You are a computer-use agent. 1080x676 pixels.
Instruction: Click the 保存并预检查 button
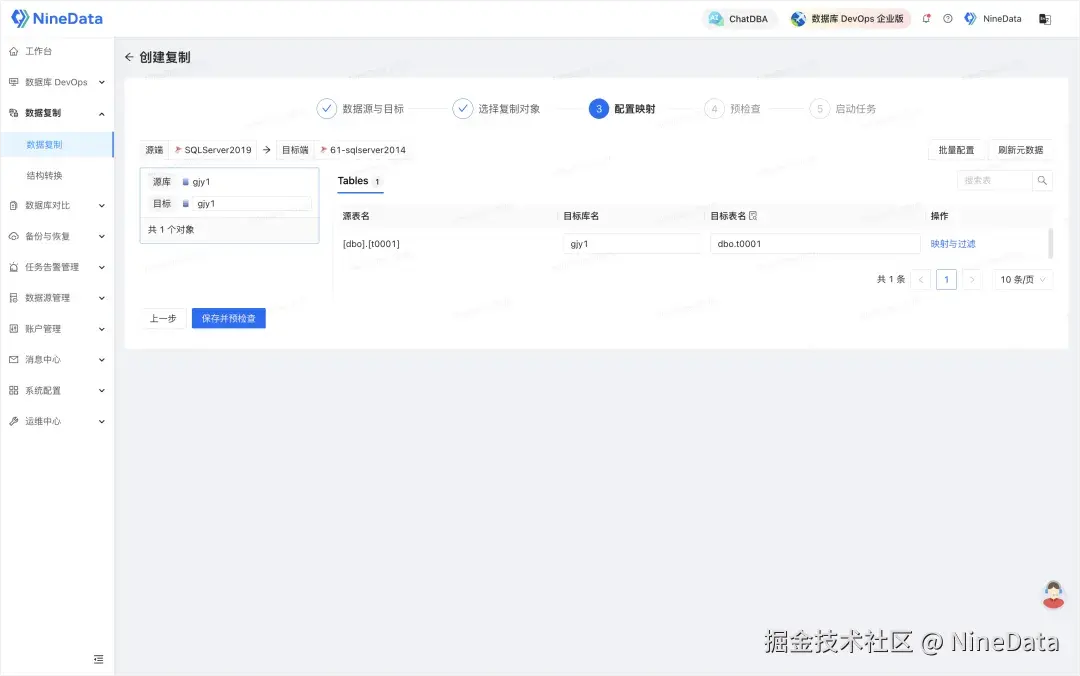[228, 318]
